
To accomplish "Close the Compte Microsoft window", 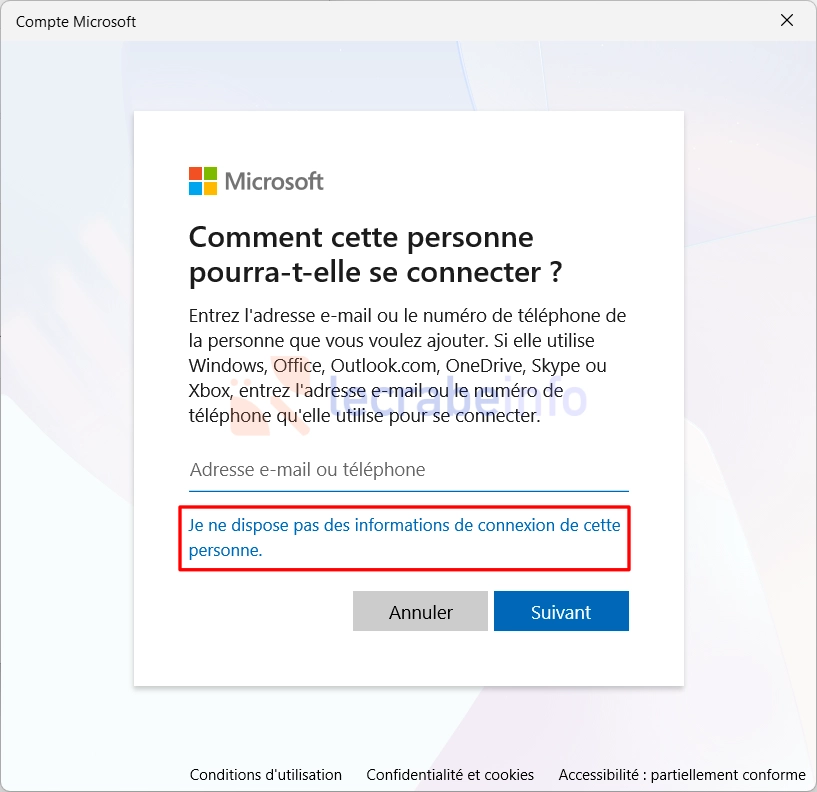I will (x=787, y=21).
